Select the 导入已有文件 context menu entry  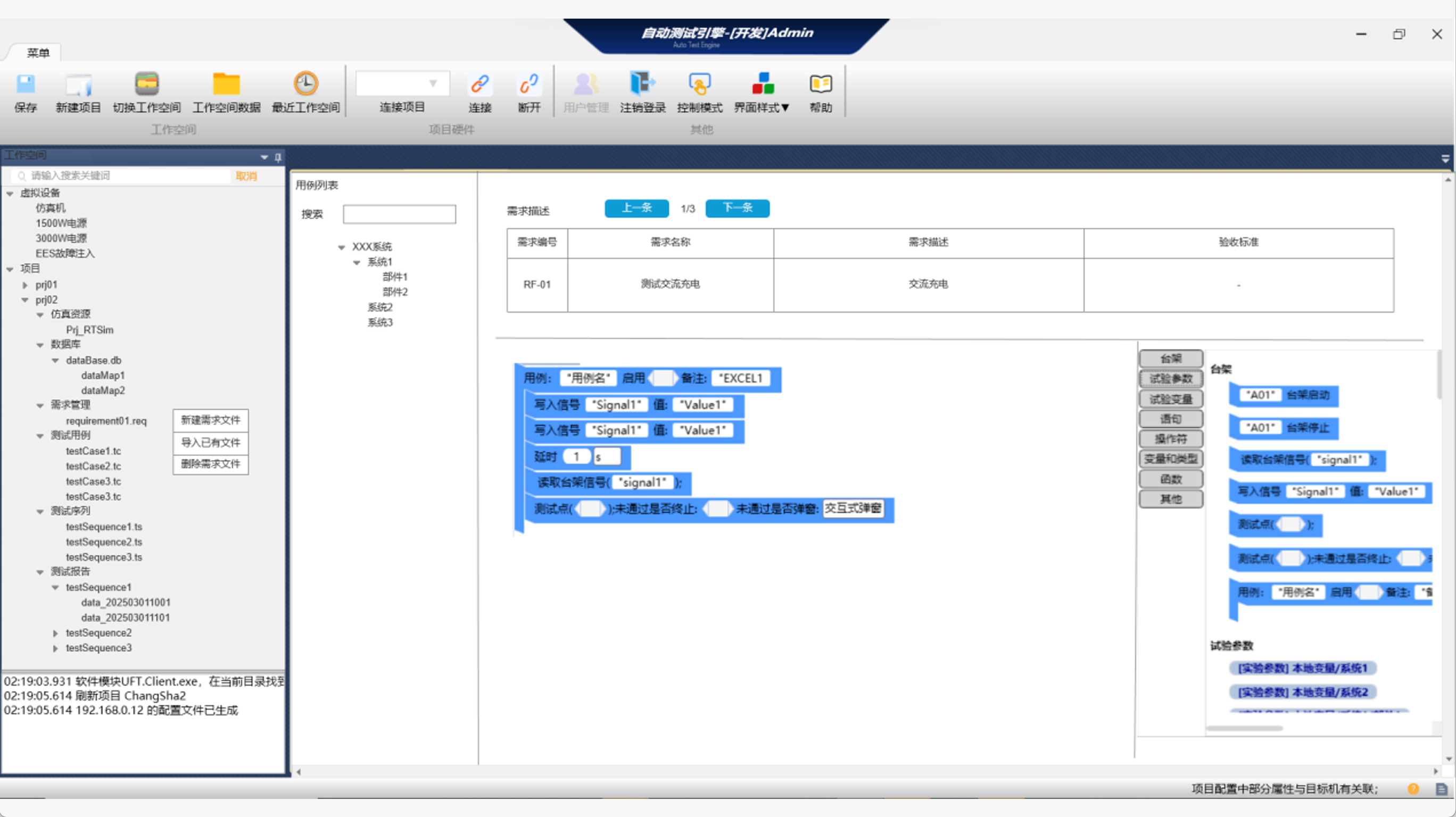pos(210,443)
